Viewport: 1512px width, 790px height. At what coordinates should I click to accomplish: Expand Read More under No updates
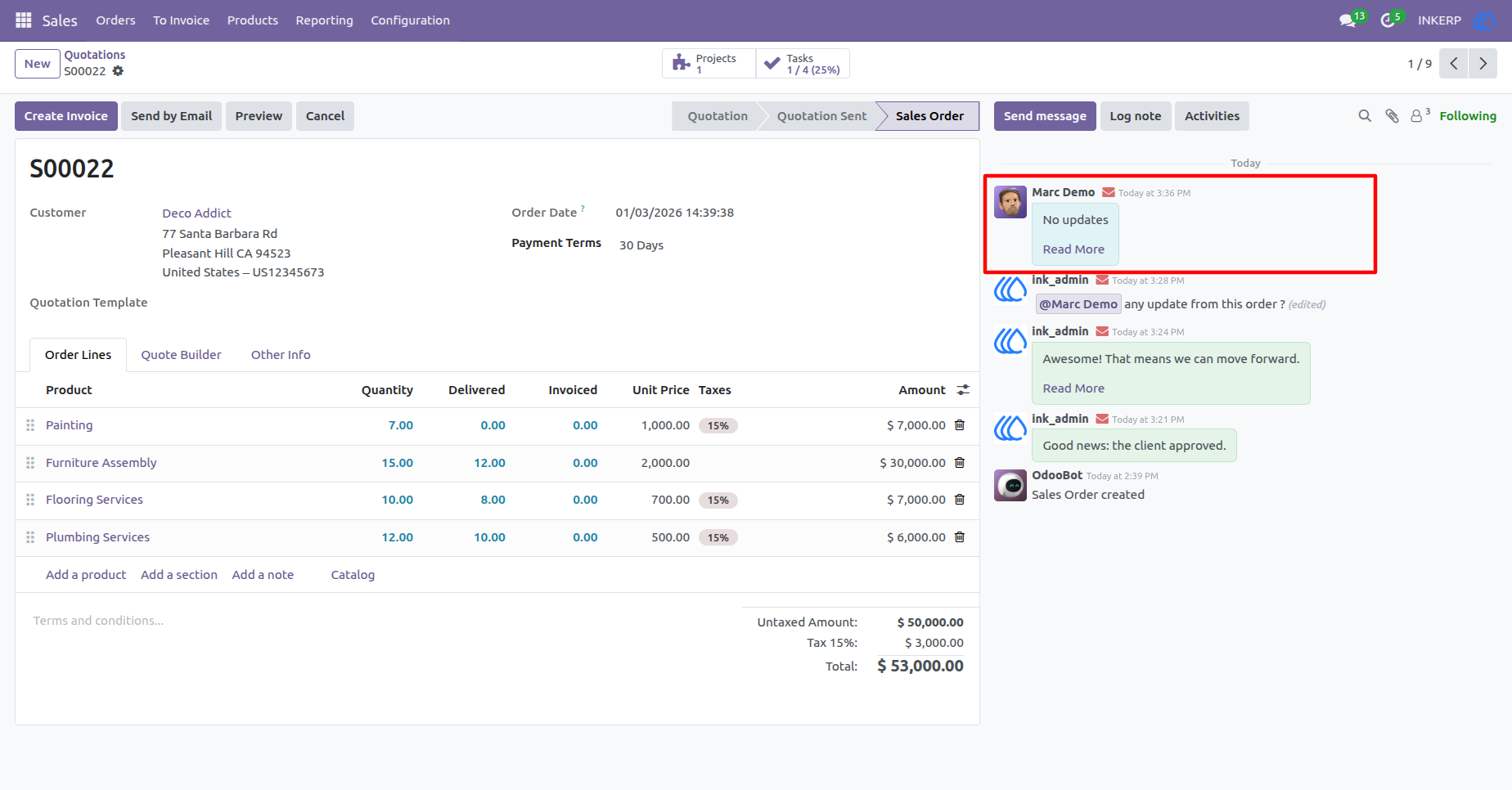[x=1073, y=249]
